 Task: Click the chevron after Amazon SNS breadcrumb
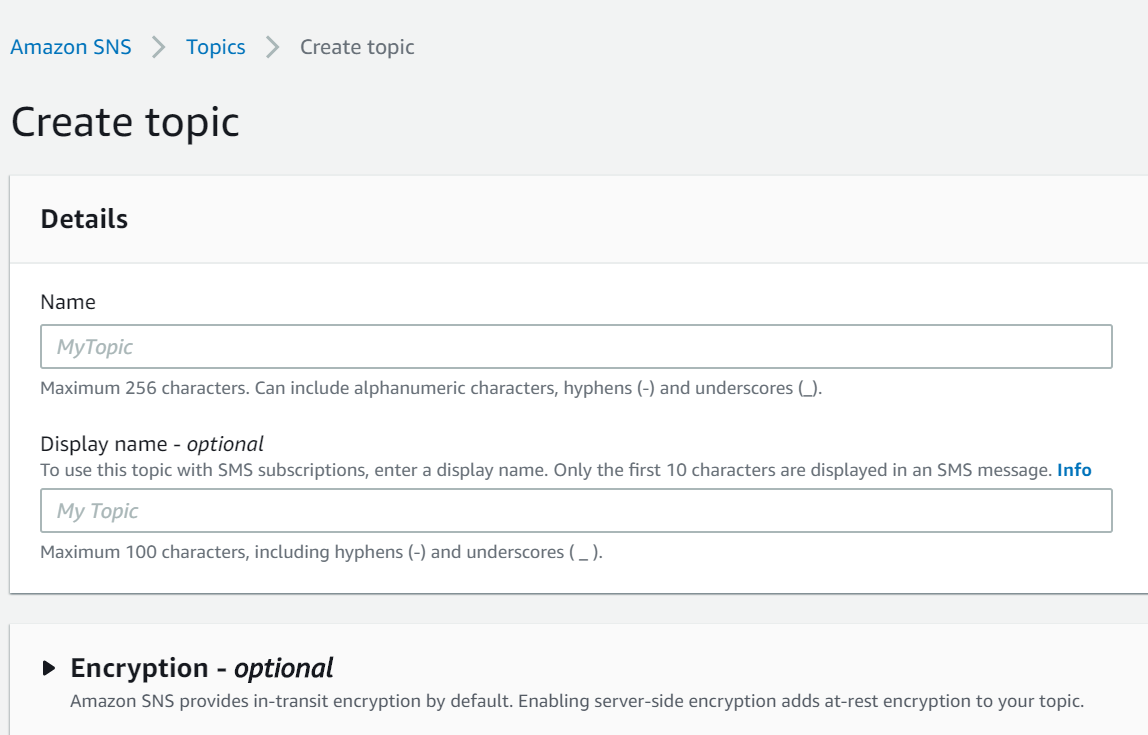(159, 47)
